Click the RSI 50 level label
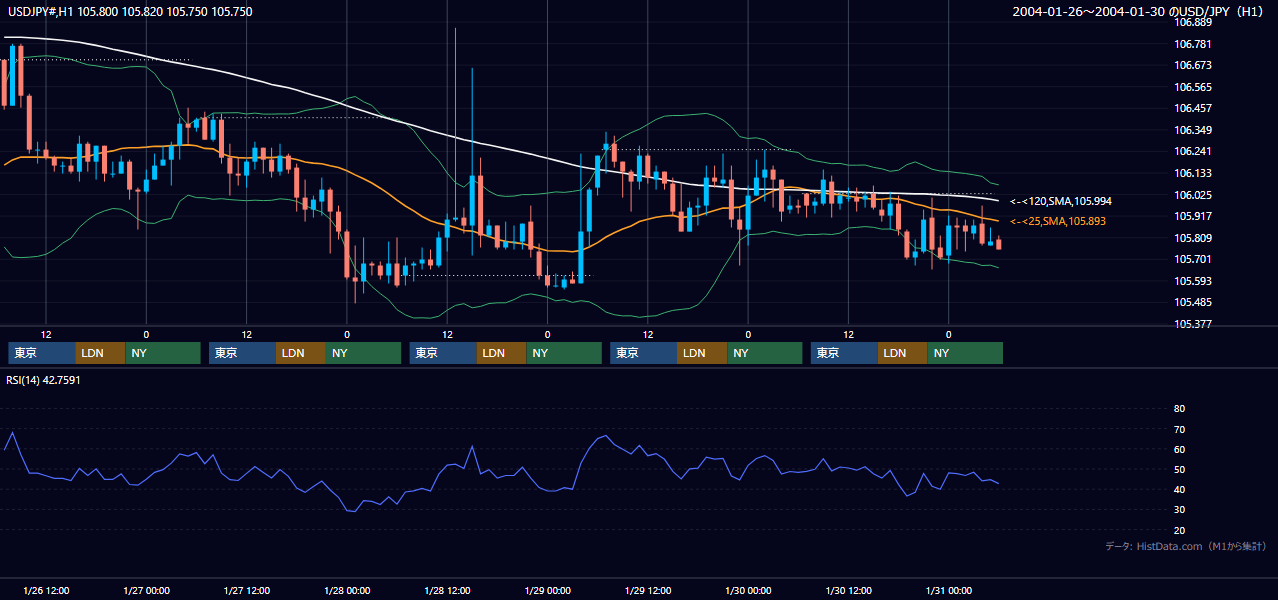Image resolution: width=1278 pixels, height=600 pixels. tap(1179, 469)
